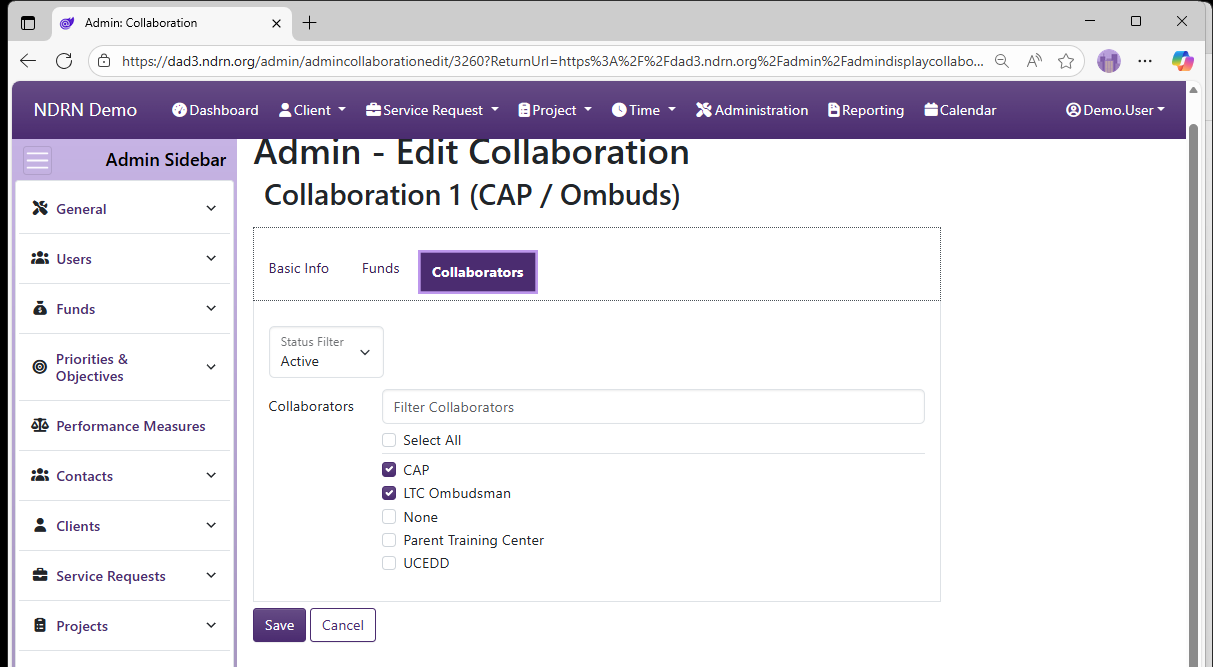Click the Project clipboard icon in navbar
1213x667 pixels.
(x=524, y=110)
